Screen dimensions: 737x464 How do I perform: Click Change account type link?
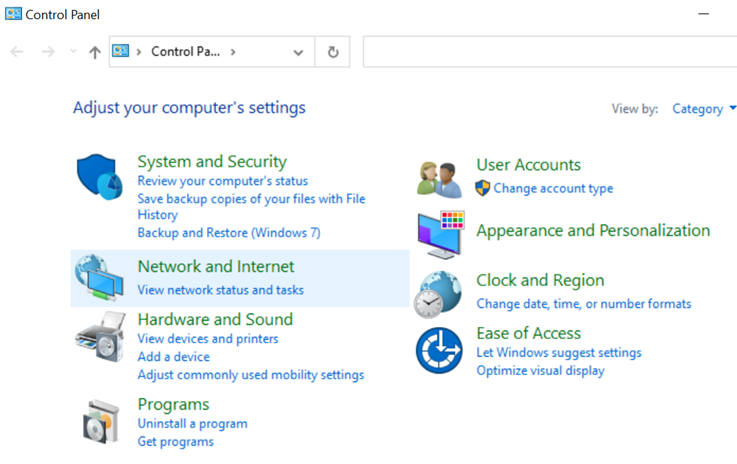553,188
